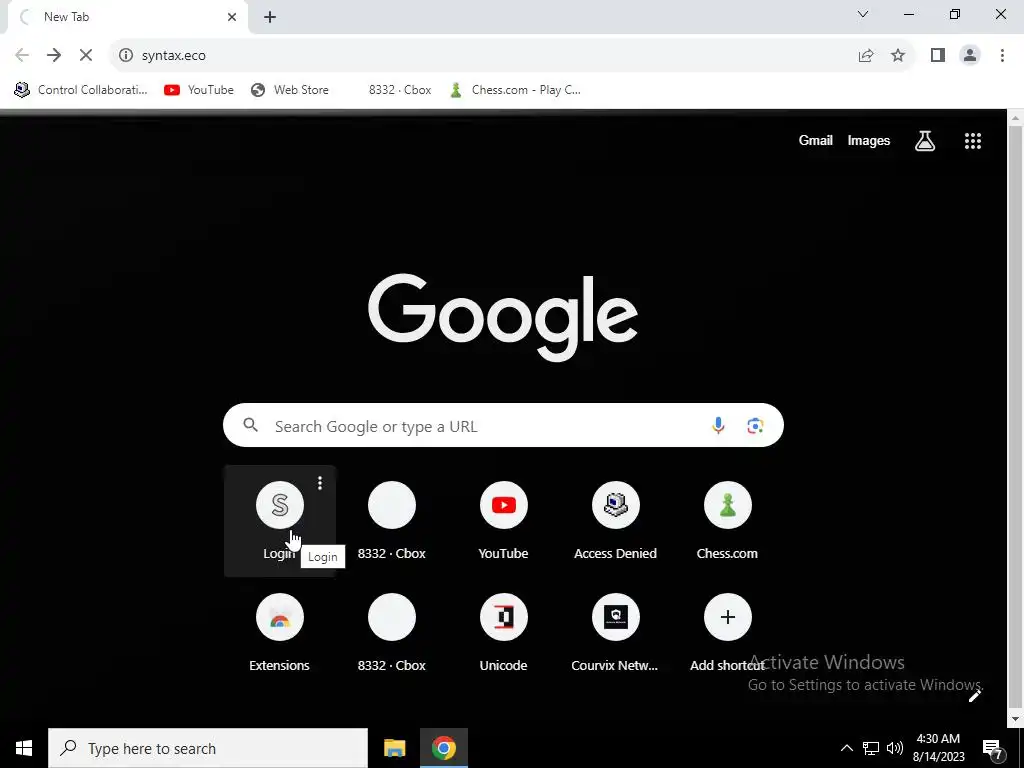This screenshot has width=1024, height=768.
Task: Open the YouTube bookmark in bookmarks bar
Action: tap(199, 90)
